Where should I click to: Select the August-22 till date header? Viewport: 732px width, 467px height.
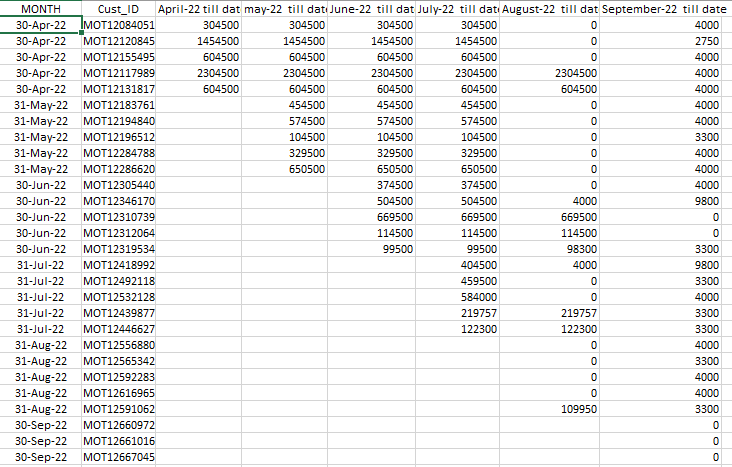549,8
